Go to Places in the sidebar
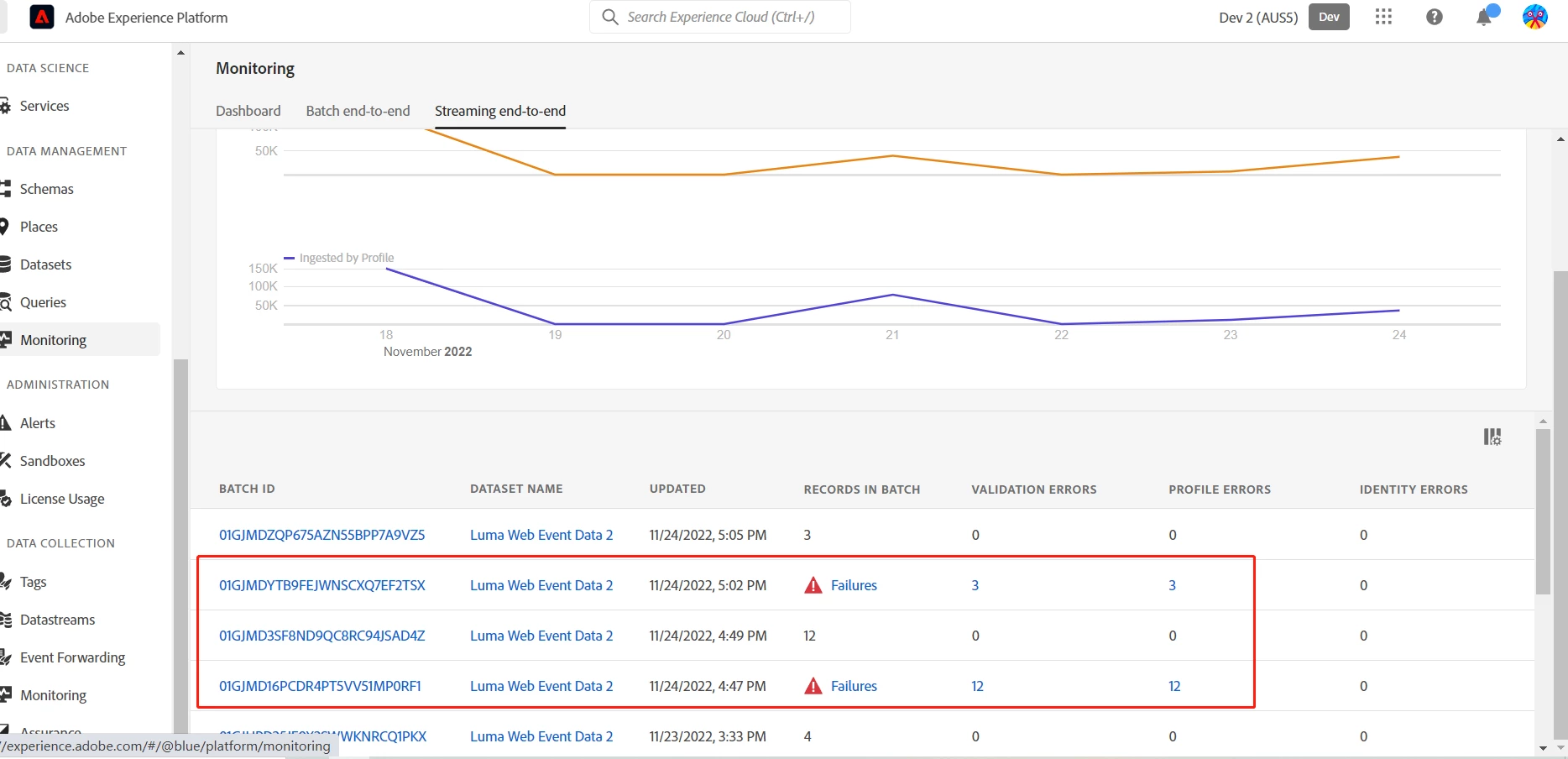 39,227
